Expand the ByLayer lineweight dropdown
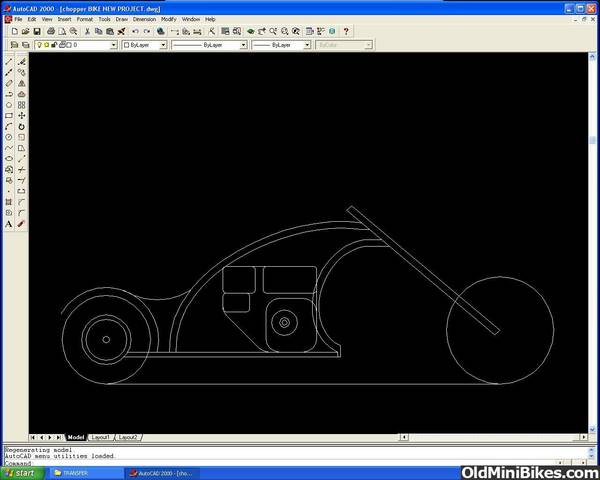The height and width of the screenshot is (480, 600). (307, 45)
